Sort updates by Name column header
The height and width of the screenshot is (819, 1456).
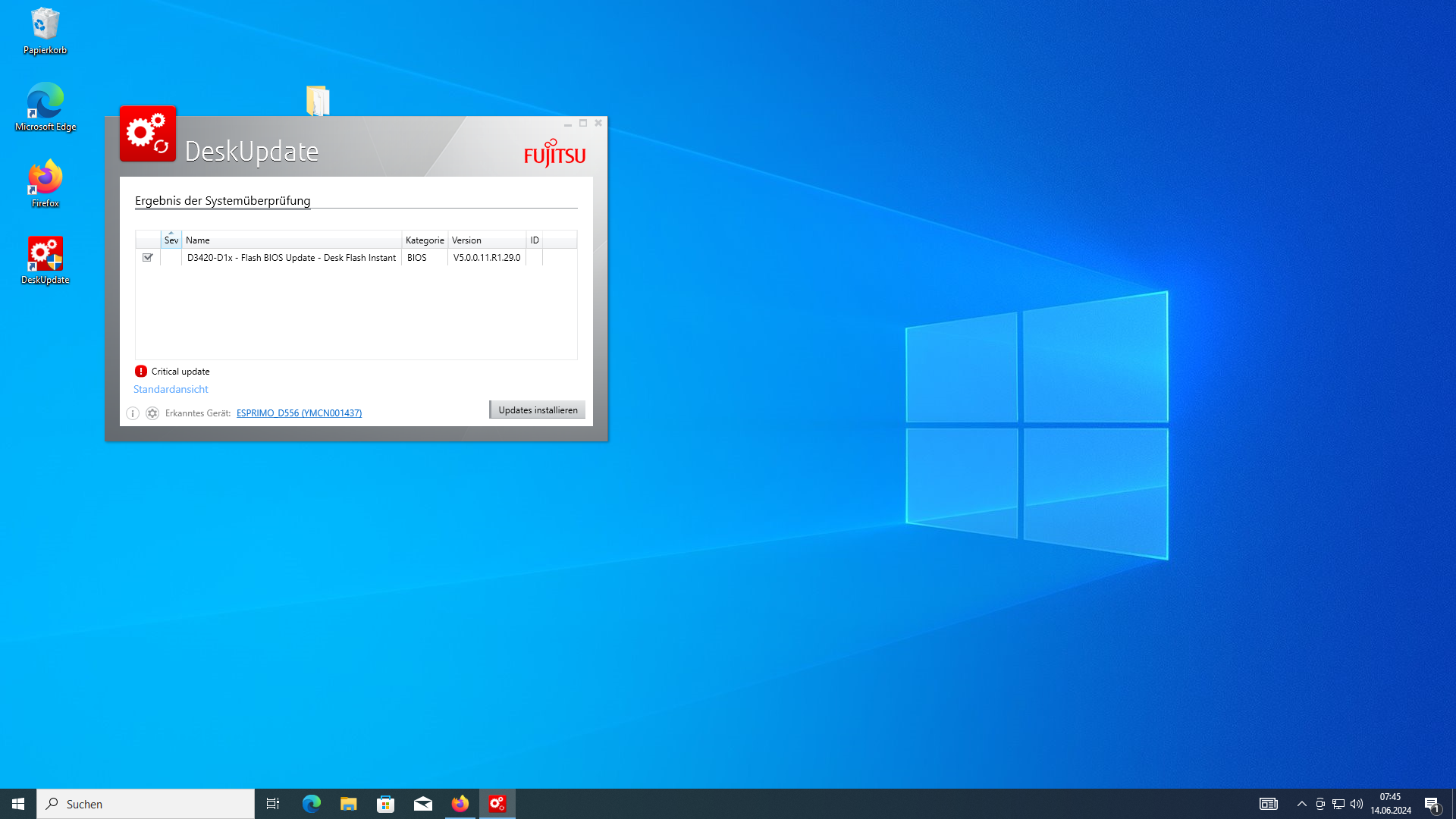point(292,240)
